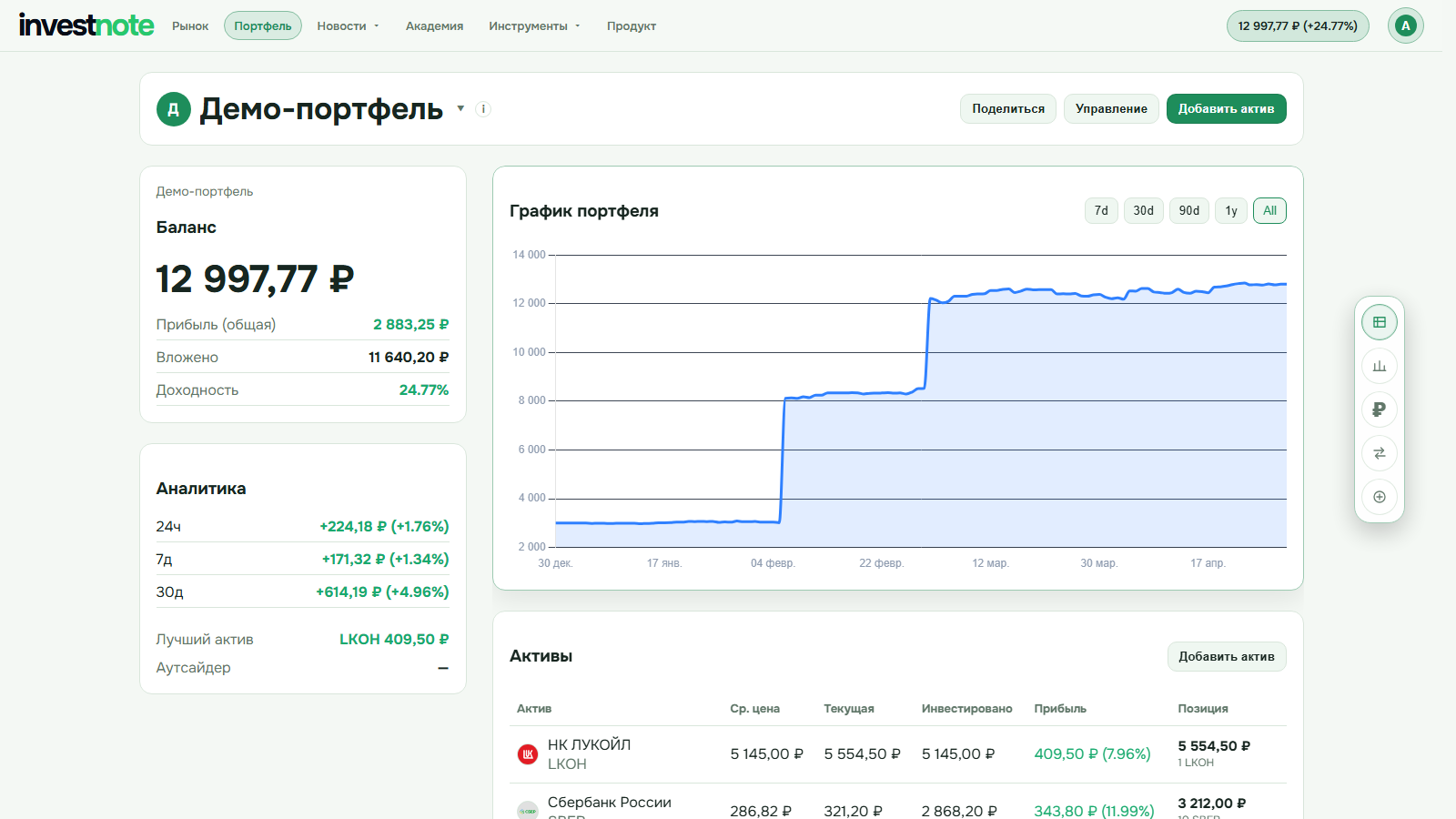The height and width of the screenshot is (819, 1456).
Task: Open the Сбербанк России asset row name
Action: [610, 803]
